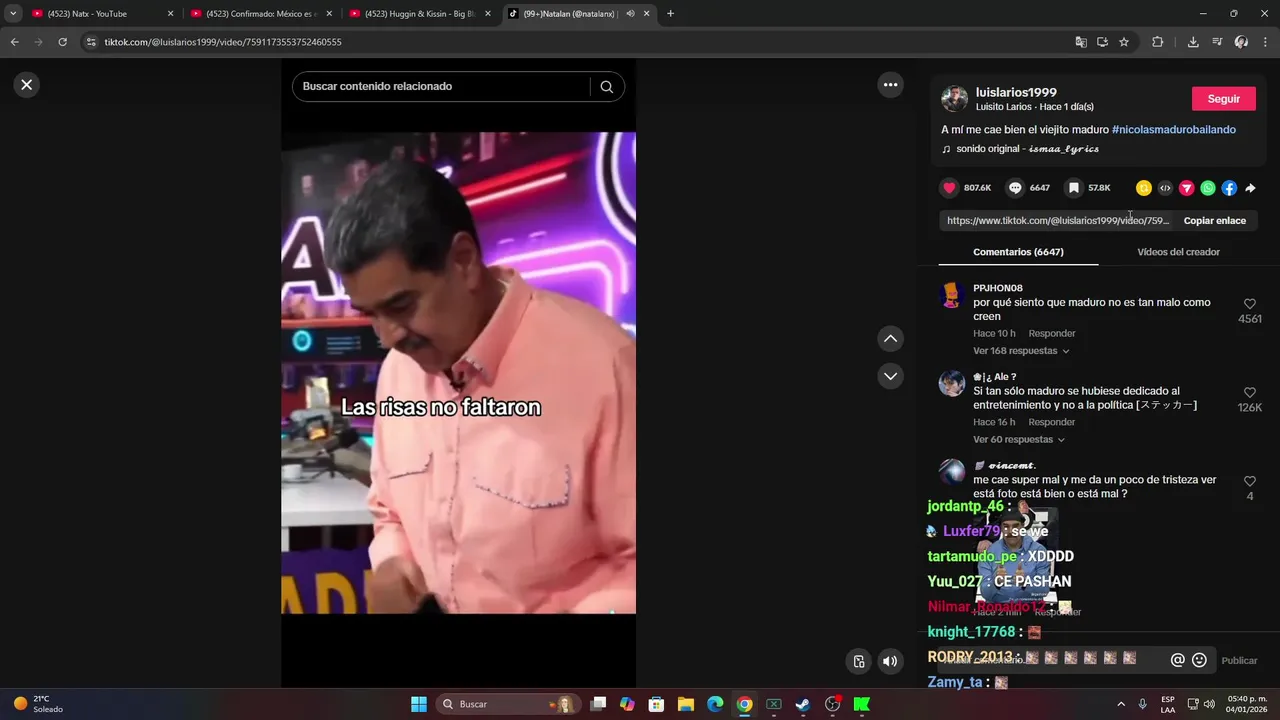Like PPJHON08's comment with heart
The height and width of the screenshot is (720, 1280).
[x=1250, y=304]
